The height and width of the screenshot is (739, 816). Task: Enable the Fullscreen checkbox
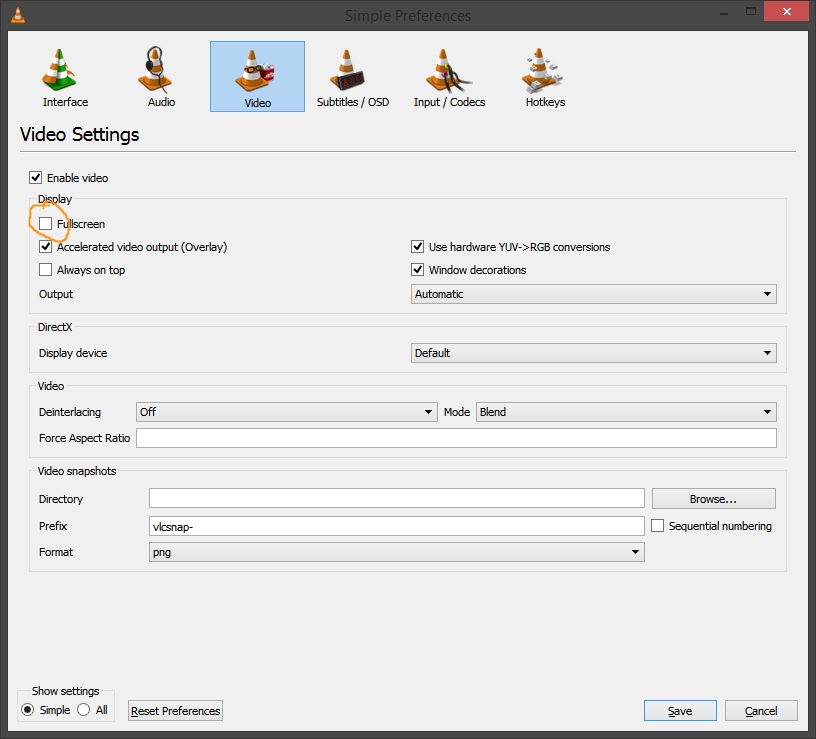pyautogui.click(x=45, y=223)
